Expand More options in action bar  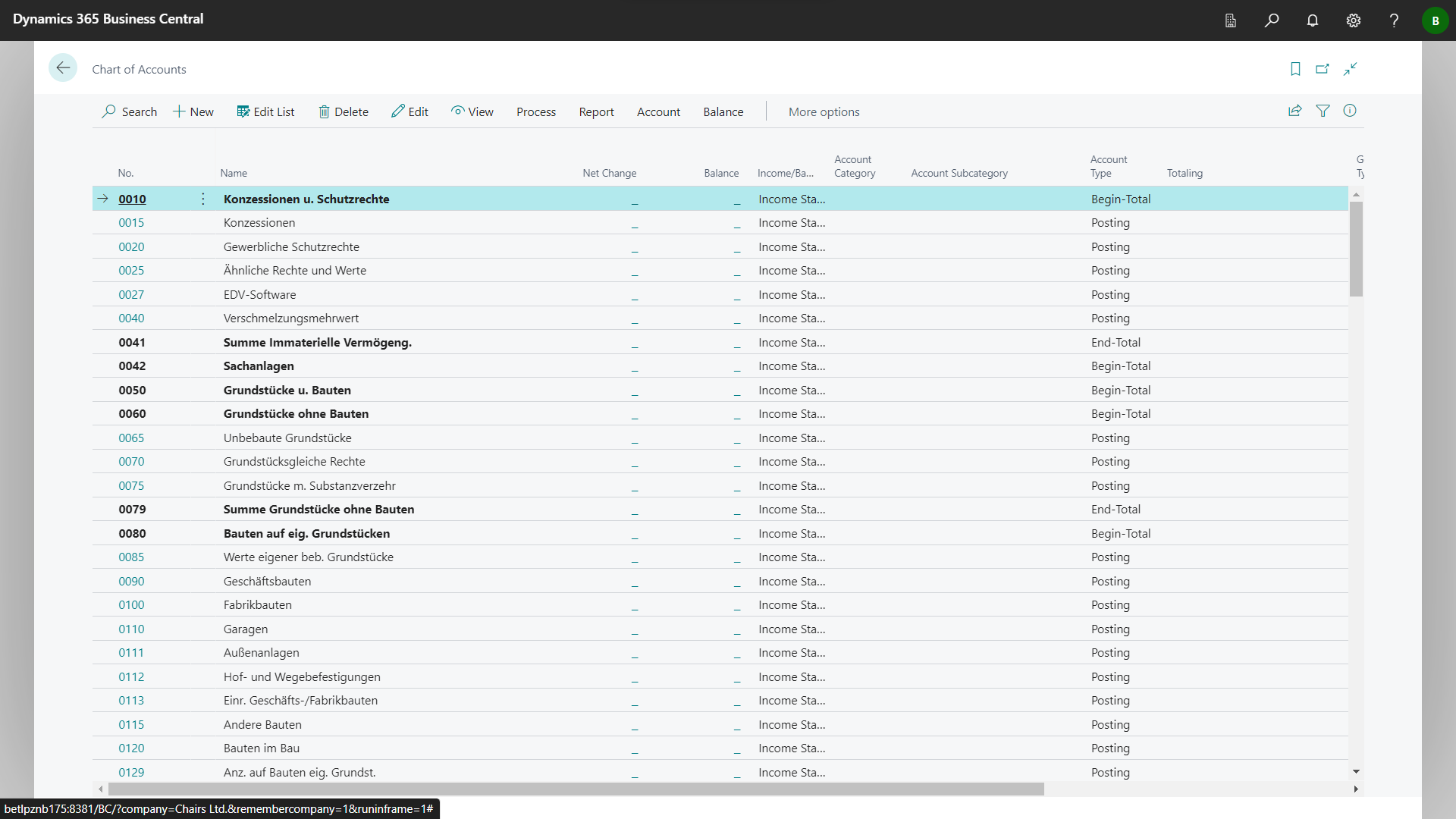[x=824, y=111]
